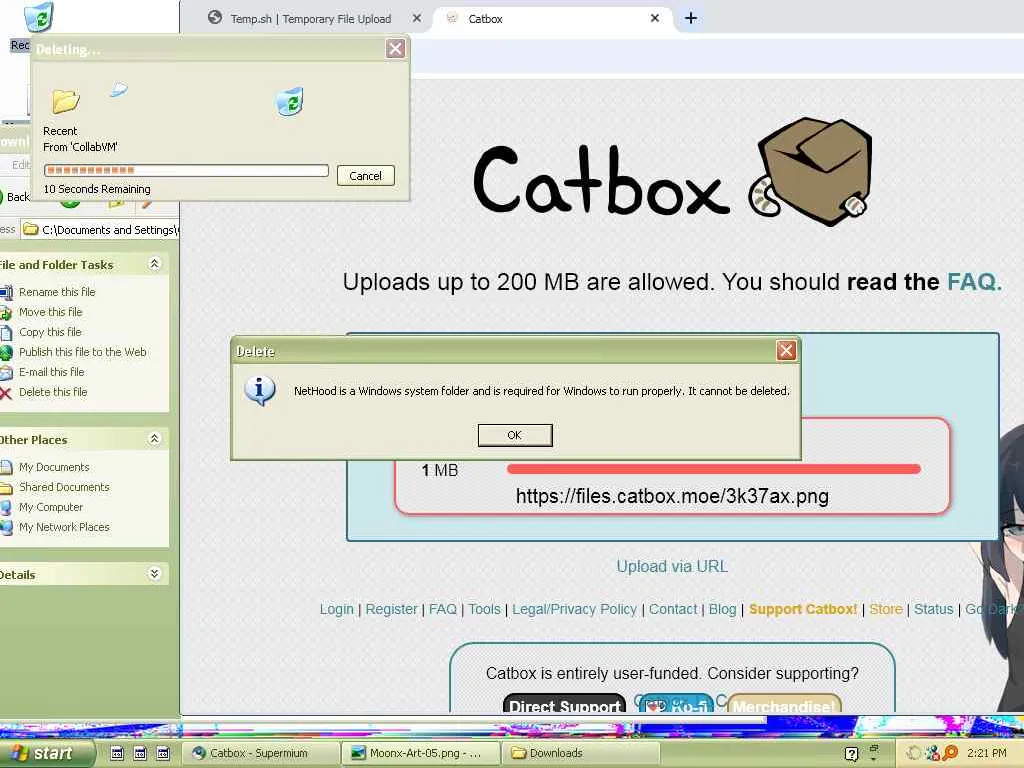
Task: Open My Network Places
Action: click(x=64, y=527)
